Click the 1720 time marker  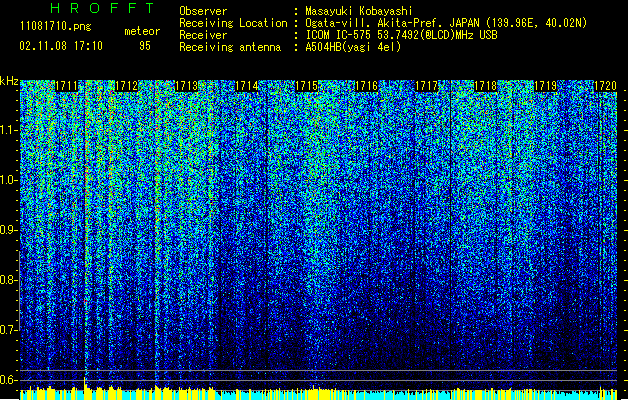click(605, 86)
